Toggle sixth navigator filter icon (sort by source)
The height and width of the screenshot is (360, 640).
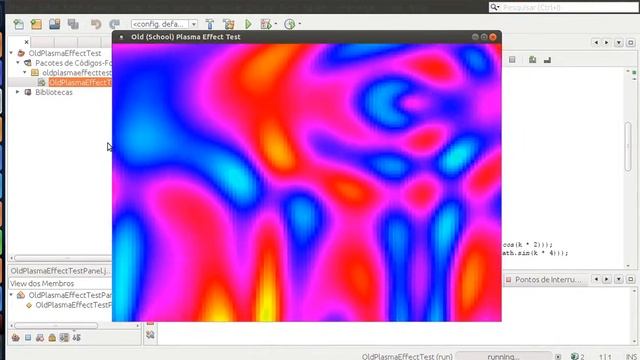(x=77, y=338)
